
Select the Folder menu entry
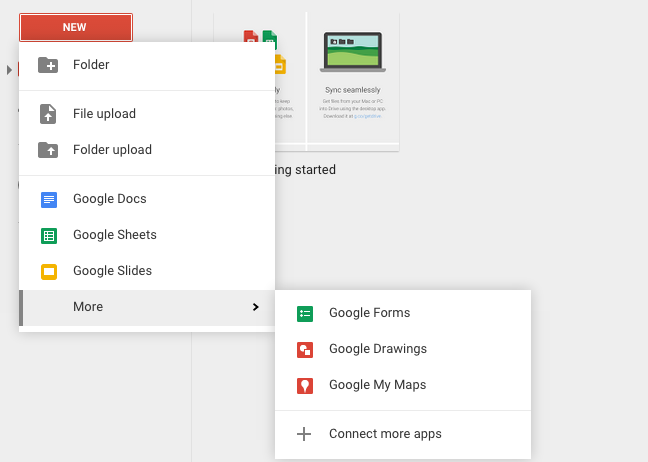147,65
